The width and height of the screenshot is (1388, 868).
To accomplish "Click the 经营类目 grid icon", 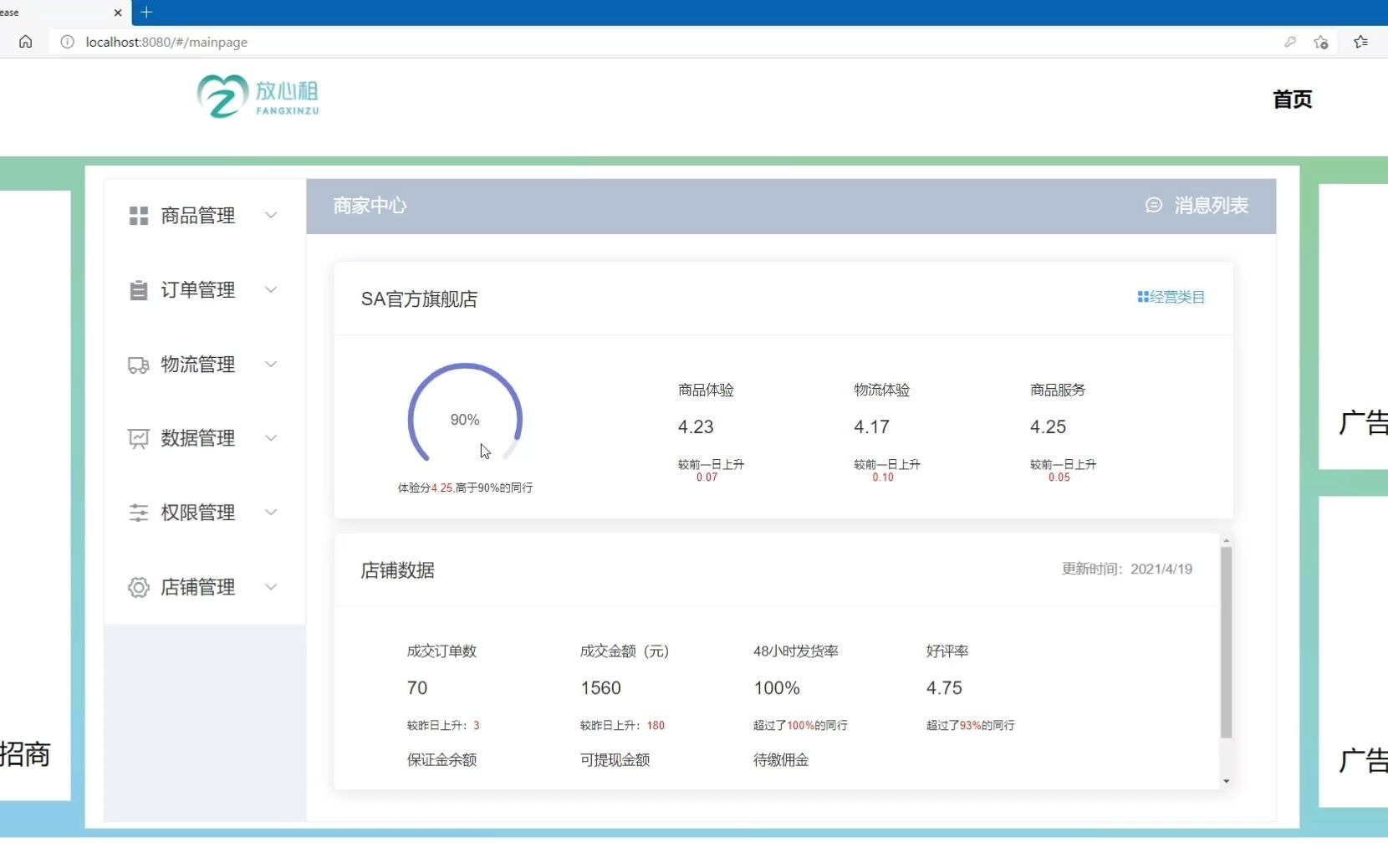I will coord(1143,297).
